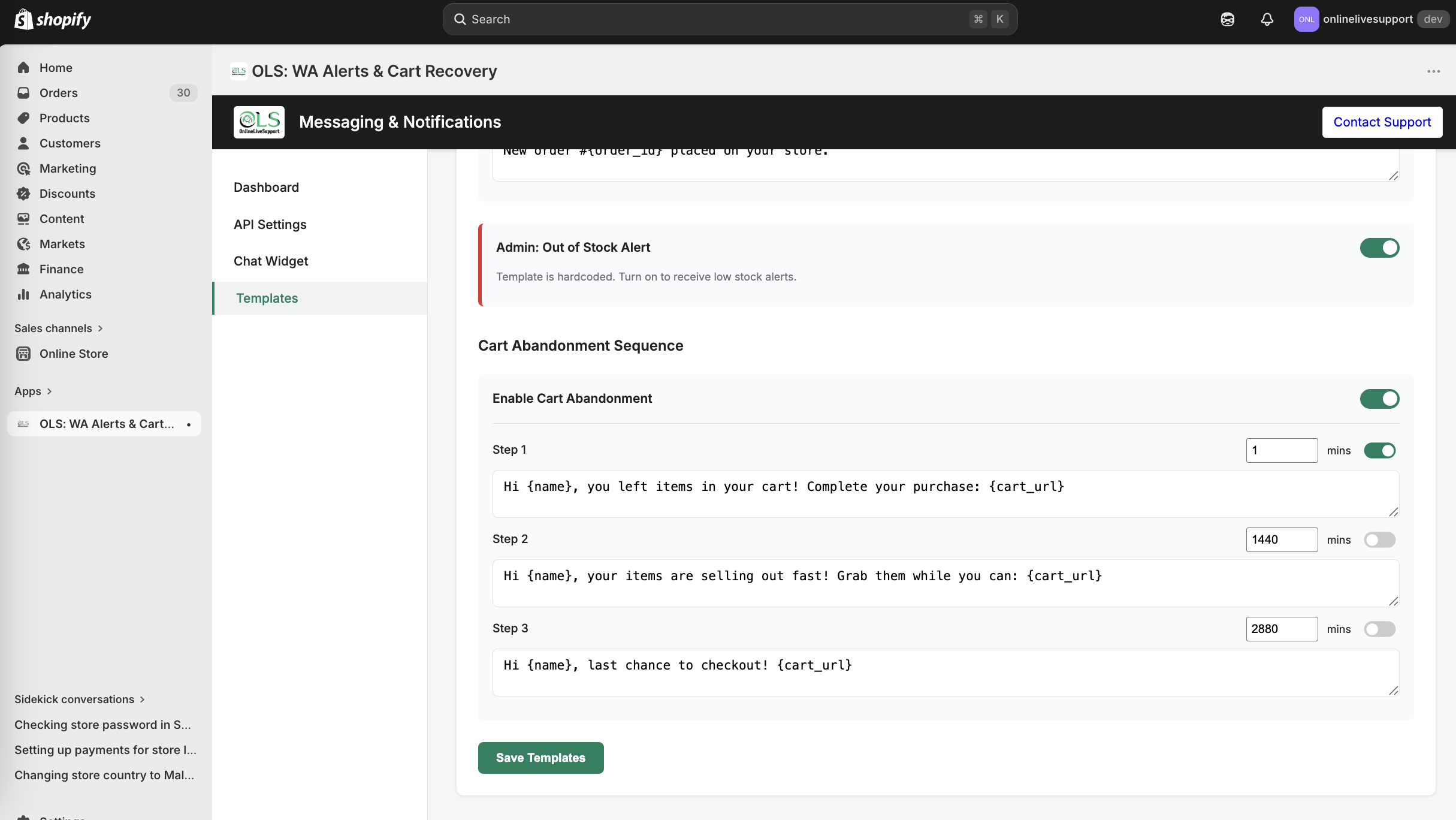The width and height of the screenshot is (1456, 820).
Task: Click the OLS app icon beside title
Action: click(238, 71)
